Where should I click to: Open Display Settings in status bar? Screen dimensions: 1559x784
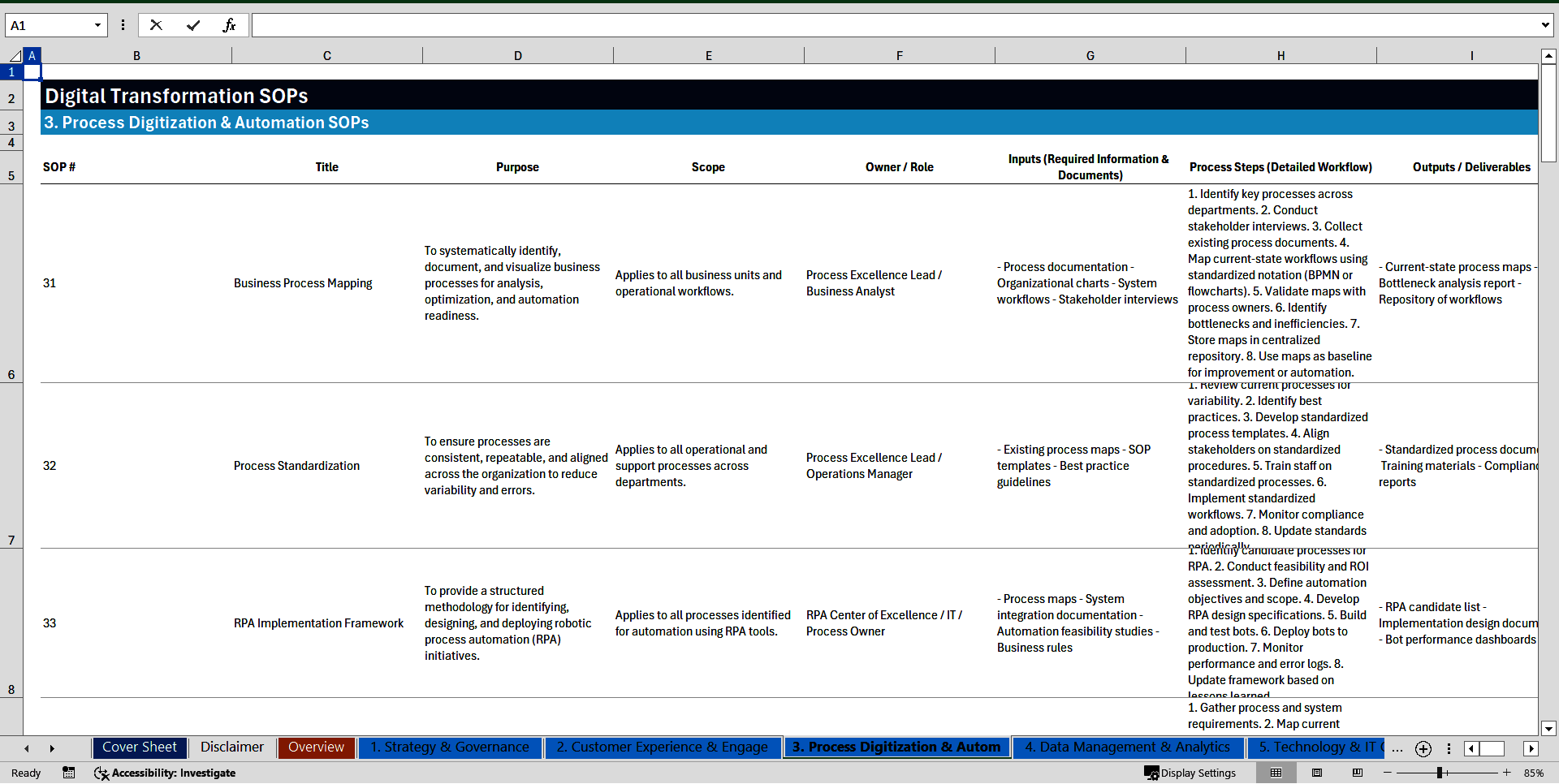coord(1190,773)
